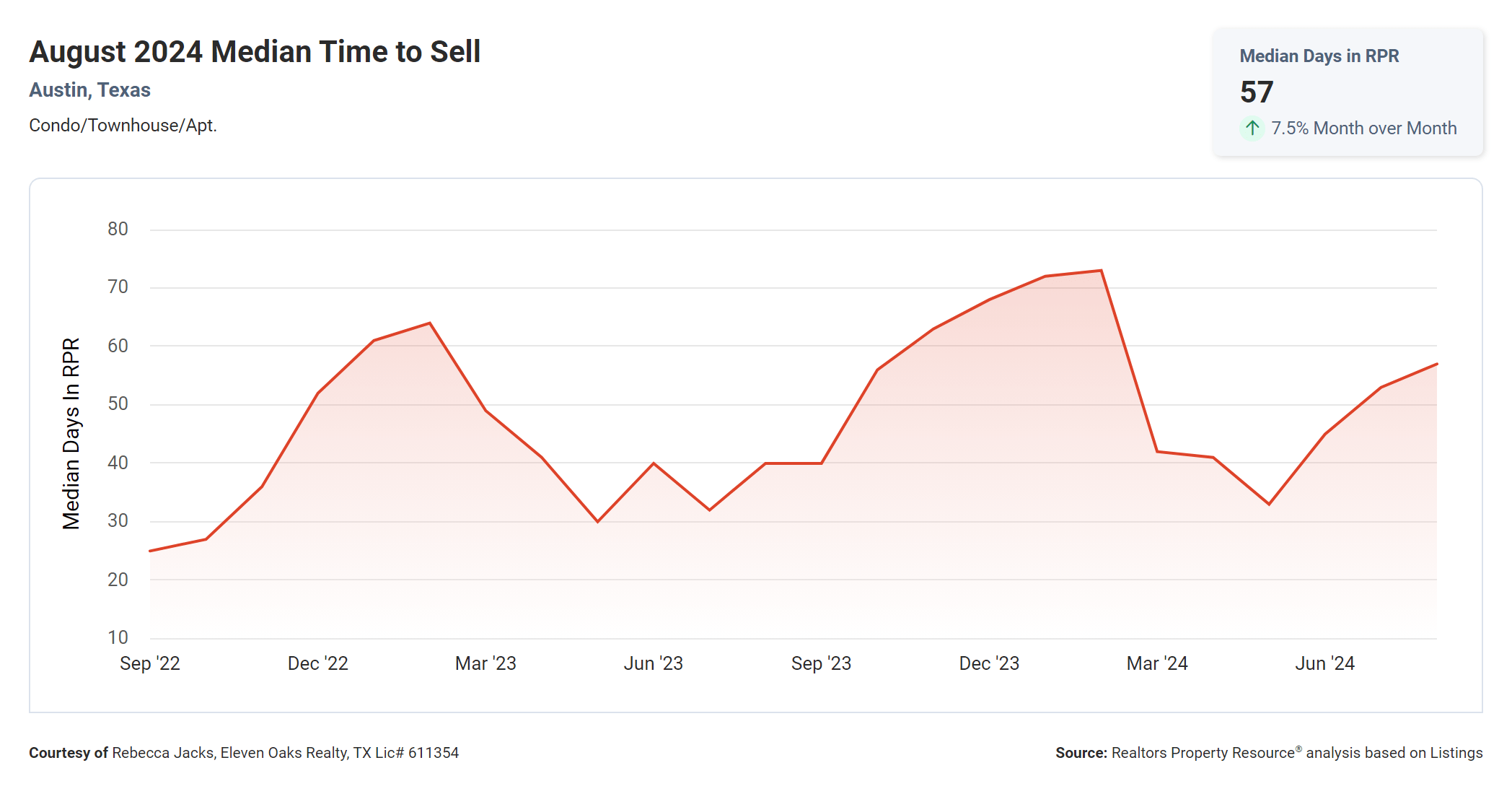Screen dimensions: 1512x794
Task: Click the Source Realtors Property Resource text
Action: click(x=1268, y=753)
